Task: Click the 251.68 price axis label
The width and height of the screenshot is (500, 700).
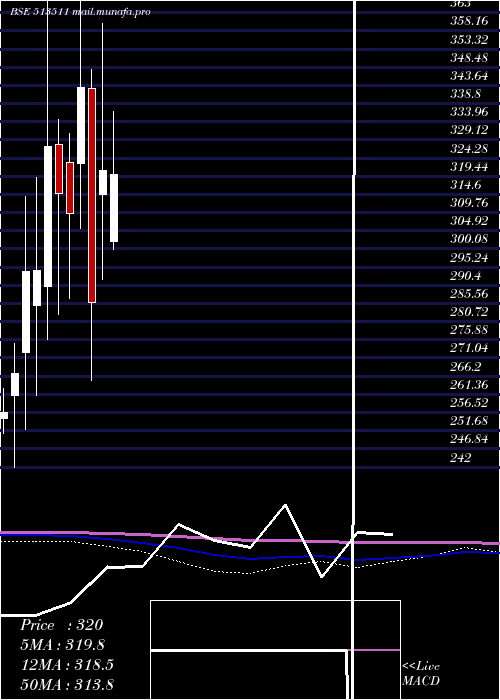Action: tap(469, 421)
